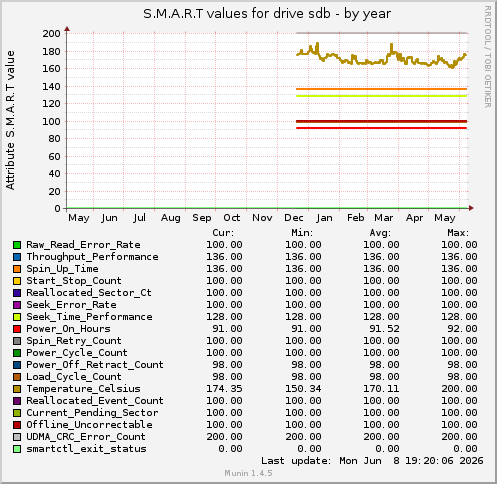Click the Min: column header
Screen dimensions: 497x484
pyautogui.click(x=302, y=233)
